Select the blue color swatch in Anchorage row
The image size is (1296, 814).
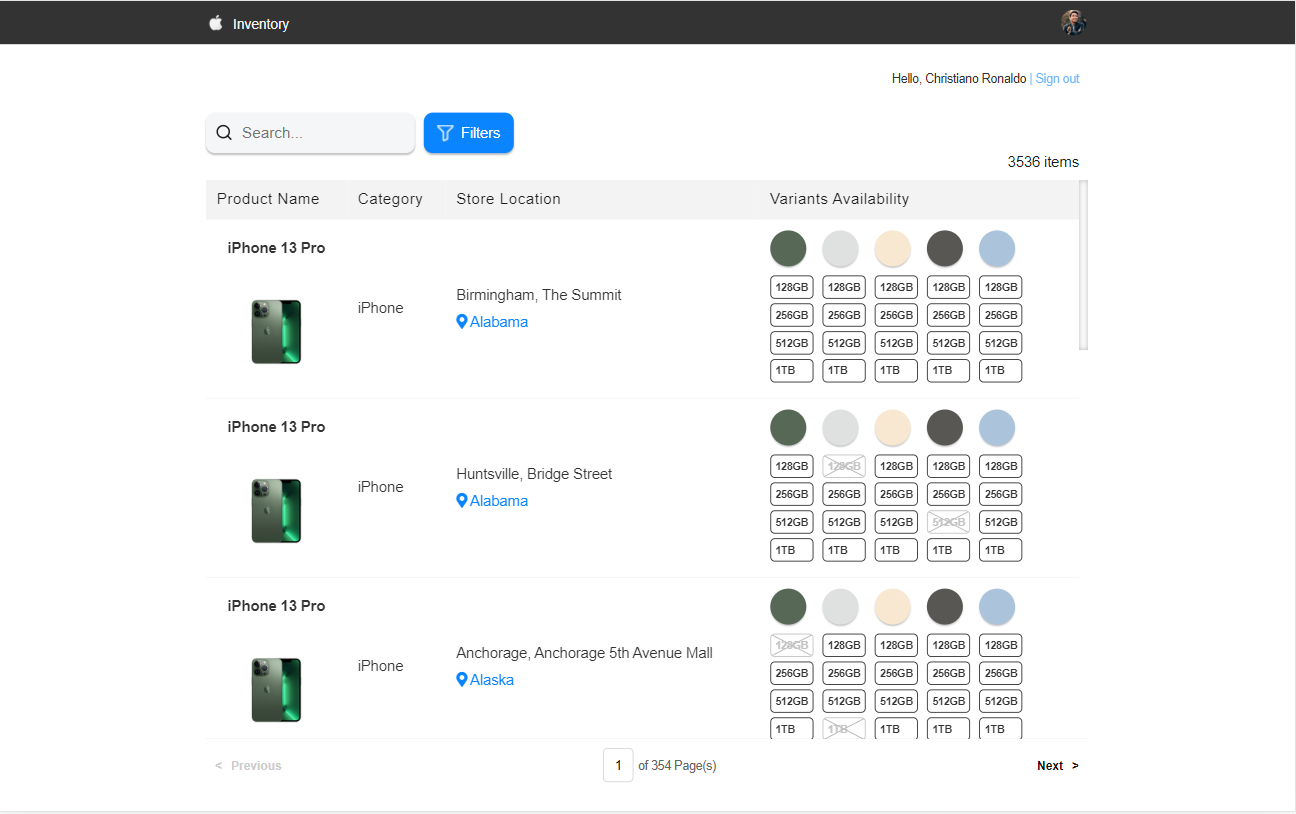tap(996, 607)
